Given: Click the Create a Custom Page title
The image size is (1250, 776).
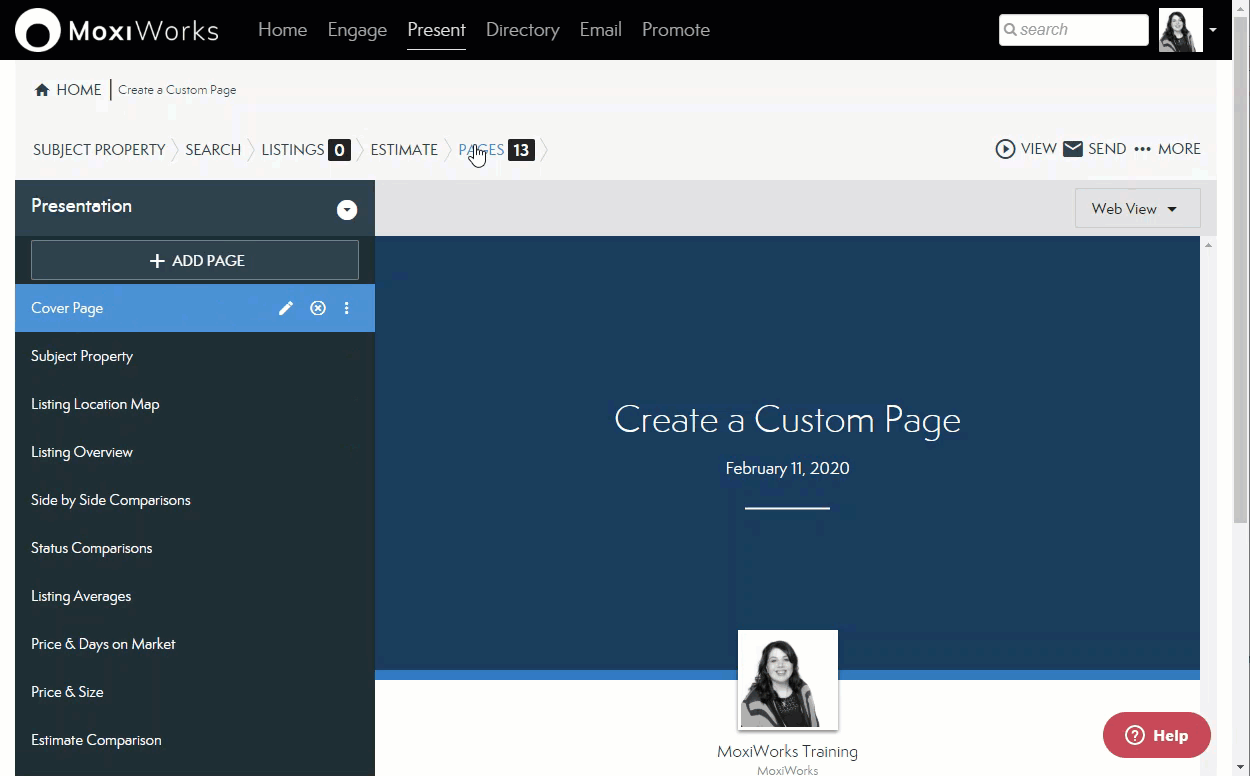Looking at the screenshot, I should click(788, 420).
